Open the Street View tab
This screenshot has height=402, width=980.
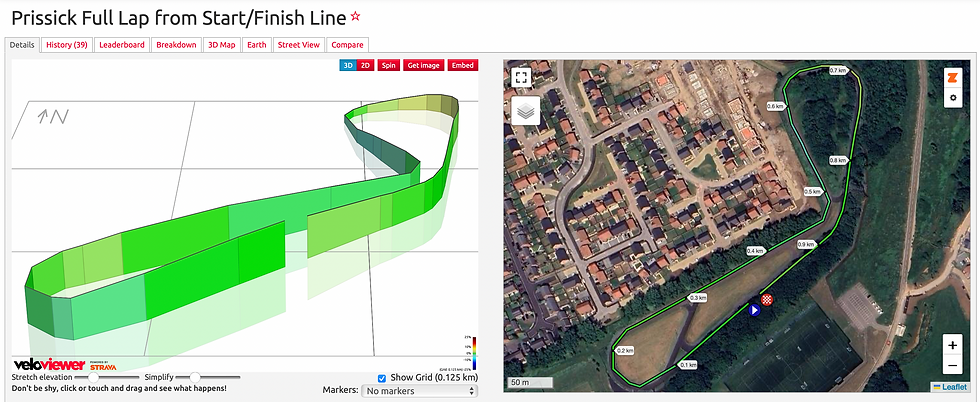(x=299, y=45)
